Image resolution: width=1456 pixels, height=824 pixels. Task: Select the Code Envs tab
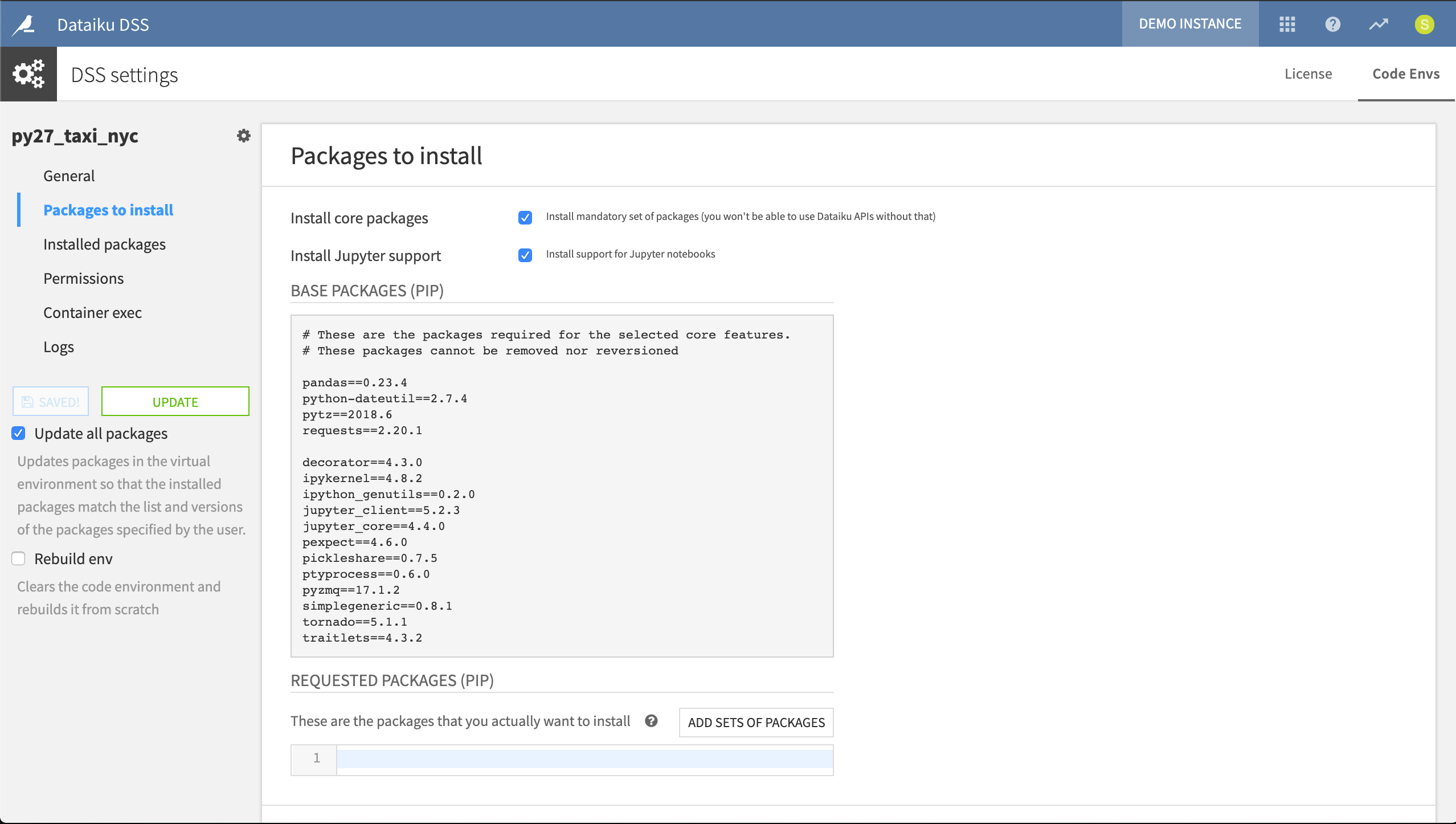click(x=1406, y=74)
